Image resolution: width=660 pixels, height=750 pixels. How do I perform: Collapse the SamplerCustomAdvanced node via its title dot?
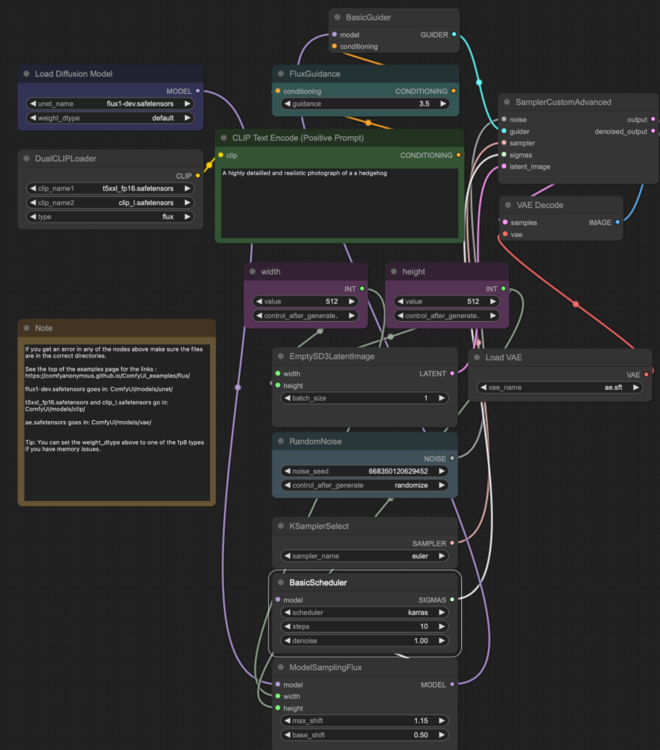(507, 102)
